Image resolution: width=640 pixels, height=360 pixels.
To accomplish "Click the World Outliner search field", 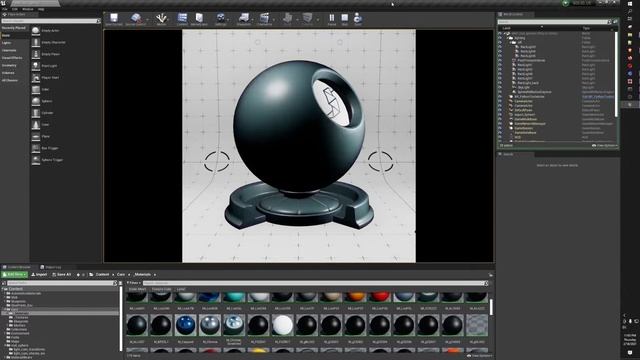I will click(553, 22).
